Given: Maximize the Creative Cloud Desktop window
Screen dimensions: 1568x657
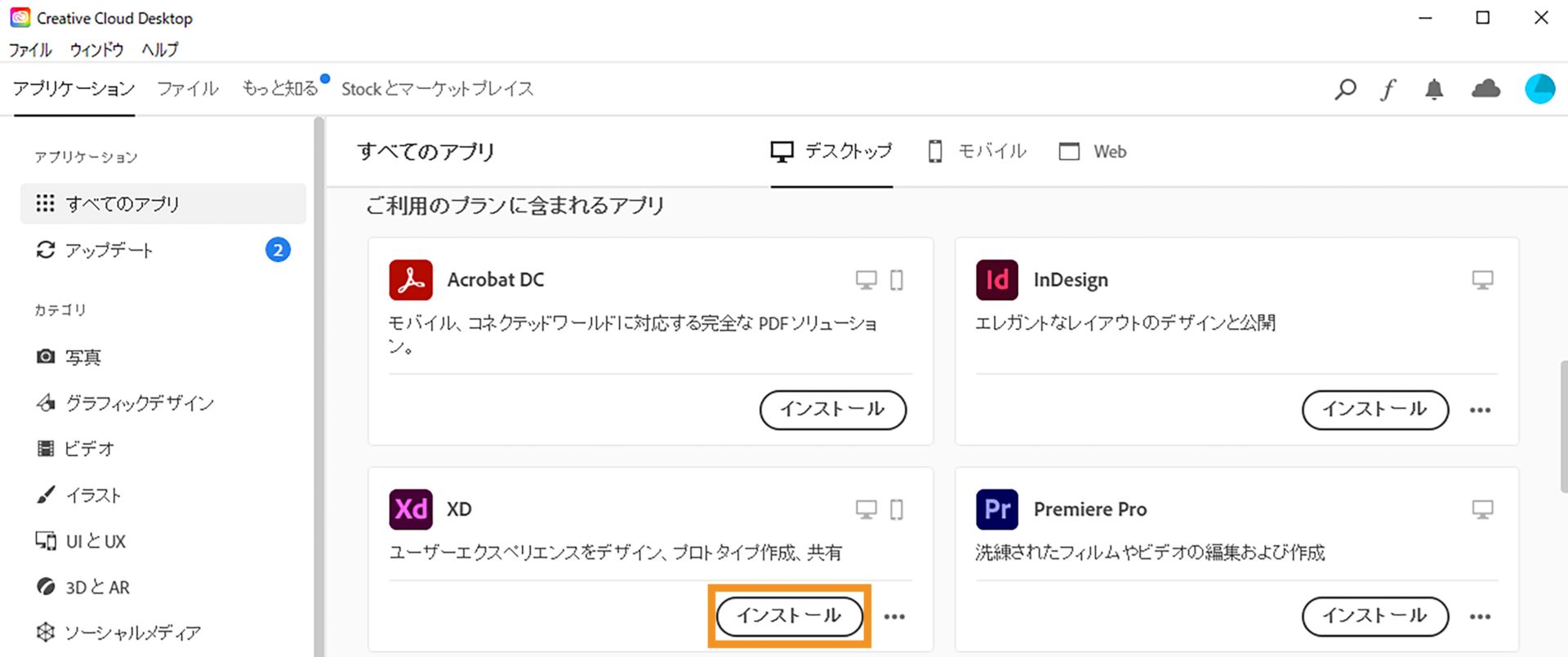Looking at the screenshot, I should point(1483,17).
